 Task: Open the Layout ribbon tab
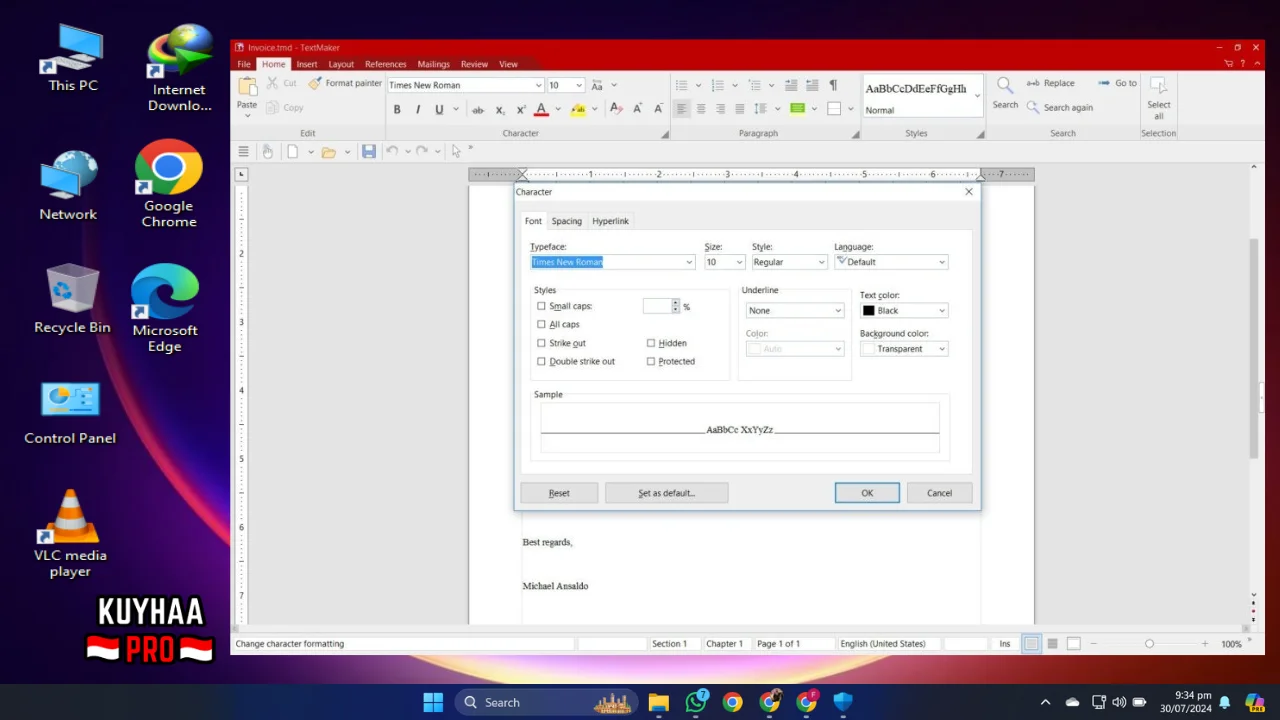pos(341,64)
